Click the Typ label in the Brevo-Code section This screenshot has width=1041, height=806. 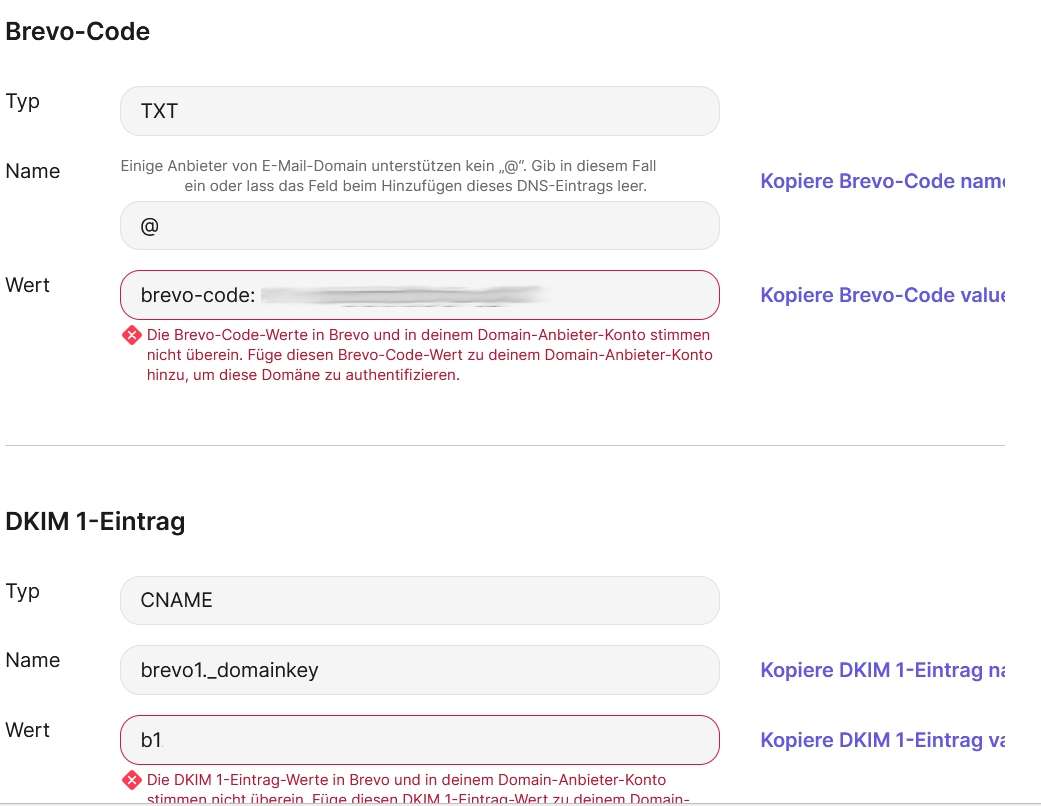23,101
